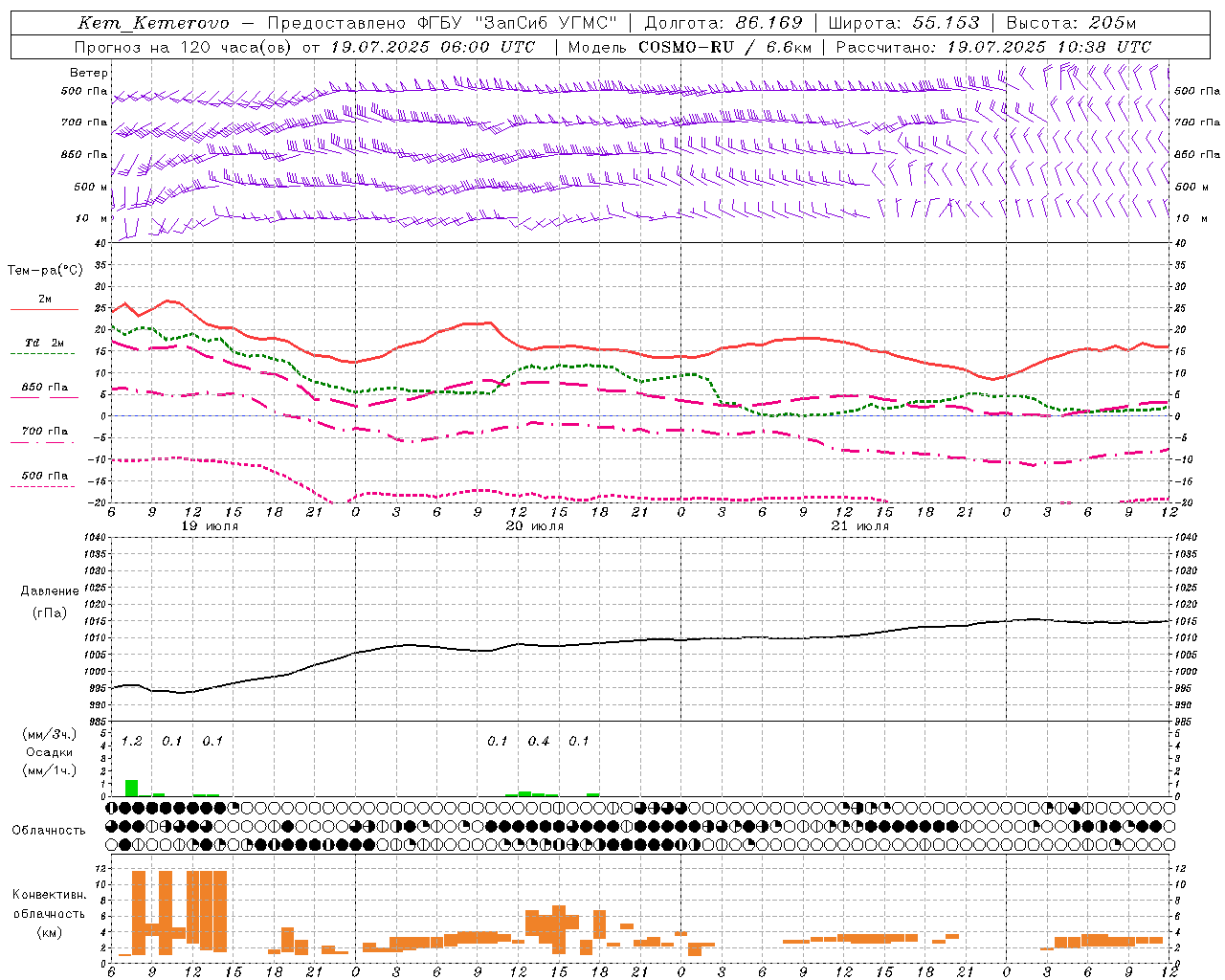1225x980 pixels.
Task: Click the red solid line sample under 2м legend
Action: tap(44, 310)
